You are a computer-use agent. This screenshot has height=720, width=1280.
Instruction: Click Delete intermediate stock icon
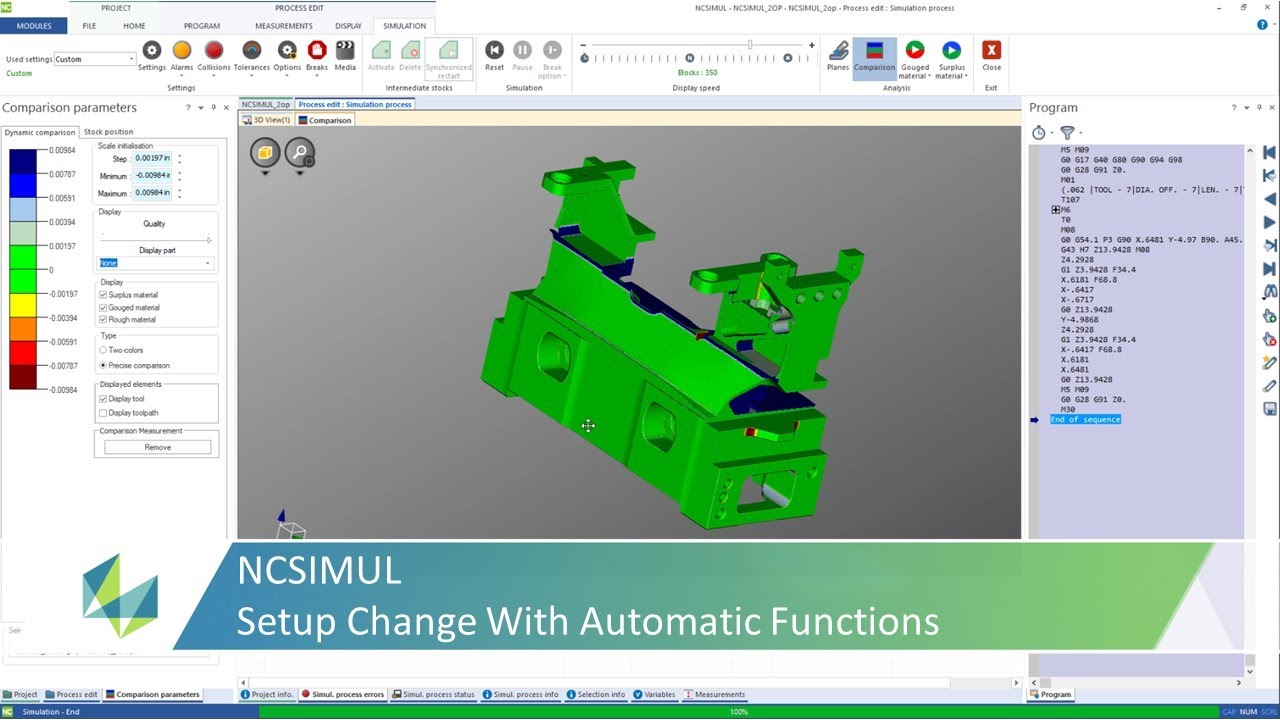point(410,50)
